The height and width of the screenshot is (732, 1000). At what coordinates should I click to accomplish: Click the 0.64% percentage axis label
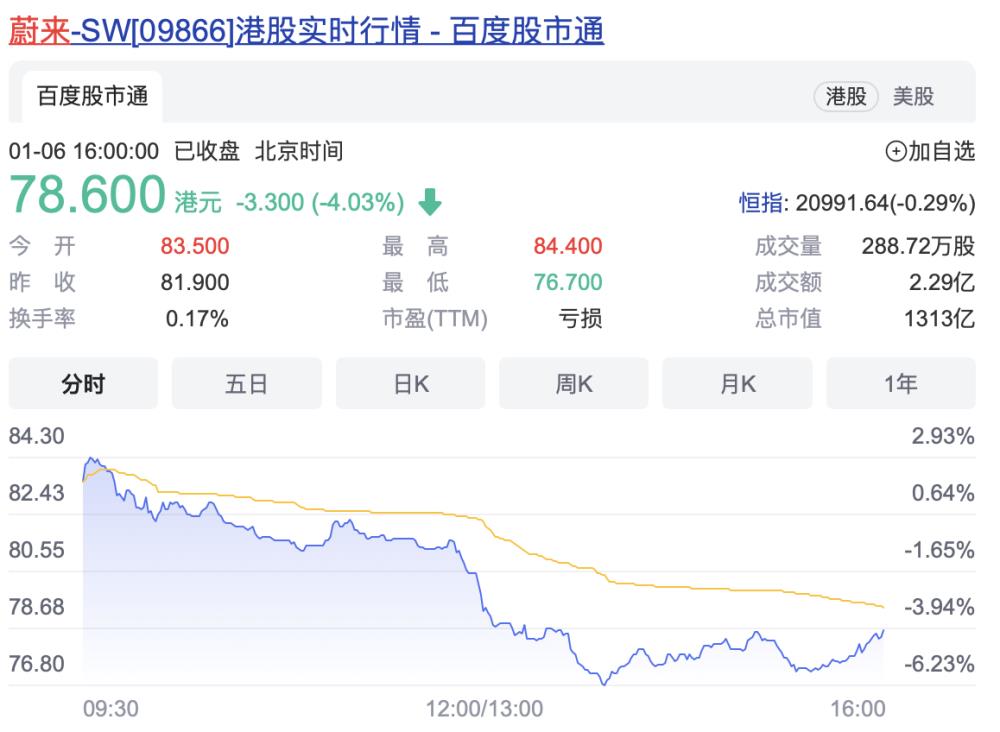pyautogui.click(x=943, y=493)
